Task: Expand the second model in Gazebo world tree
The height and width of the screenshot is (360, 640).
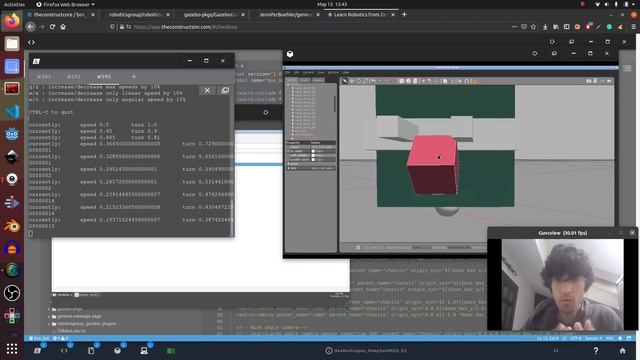Action: click(293, 92)
